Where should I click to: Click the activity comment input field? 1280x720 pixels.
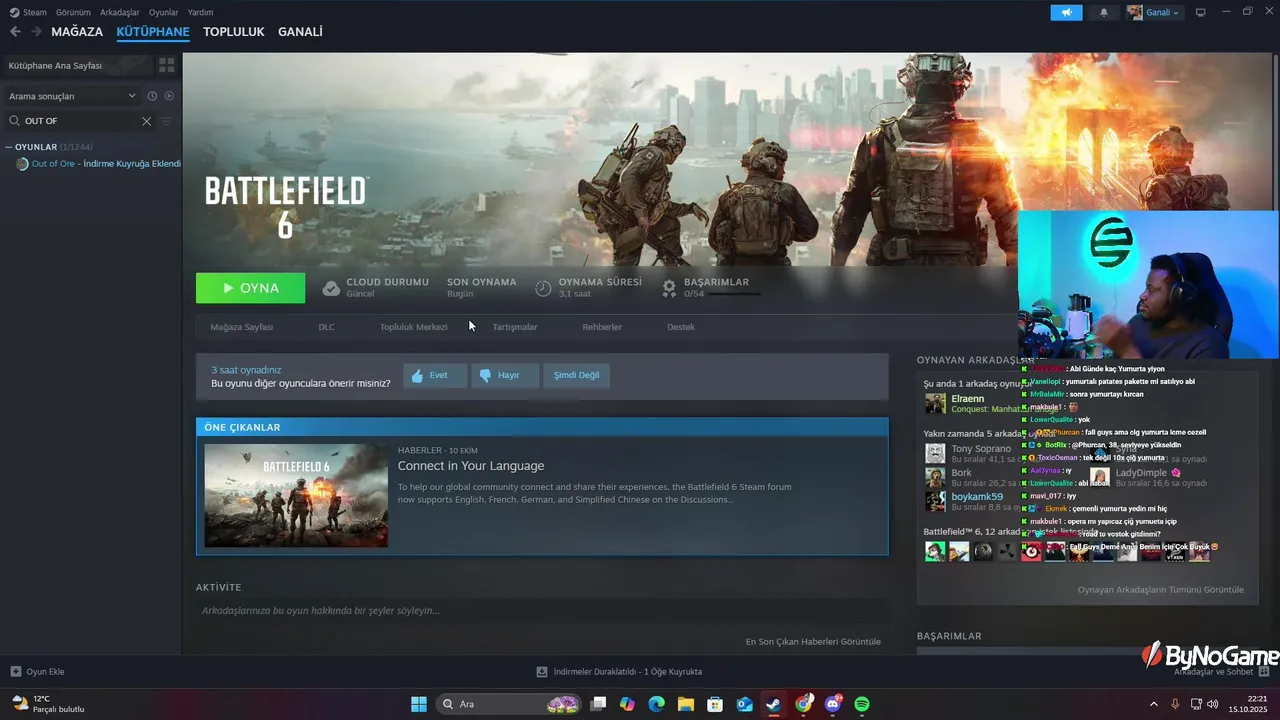pos(541,611)
